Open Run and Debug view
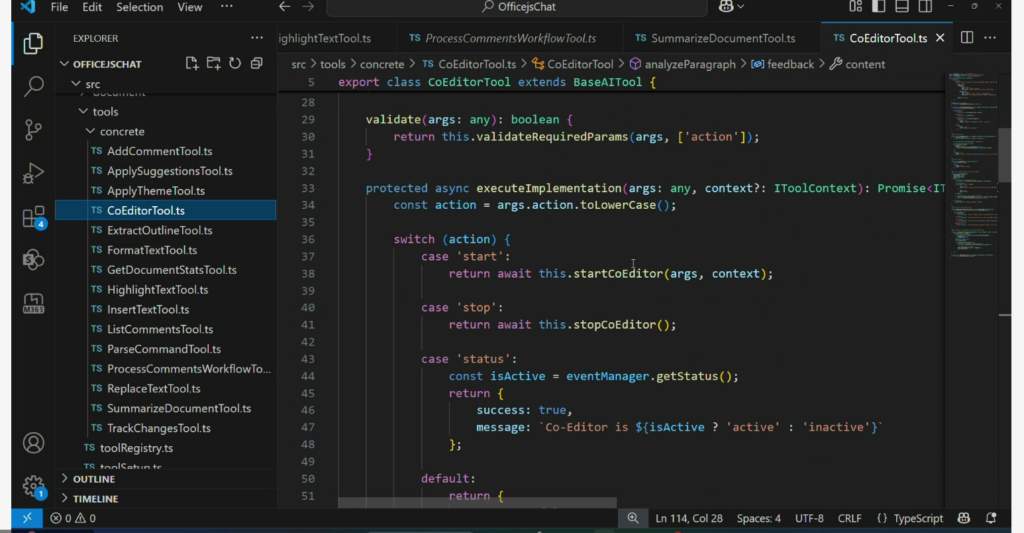Image resolution: width=1024 pixels, height=533 pixels. 33,172
